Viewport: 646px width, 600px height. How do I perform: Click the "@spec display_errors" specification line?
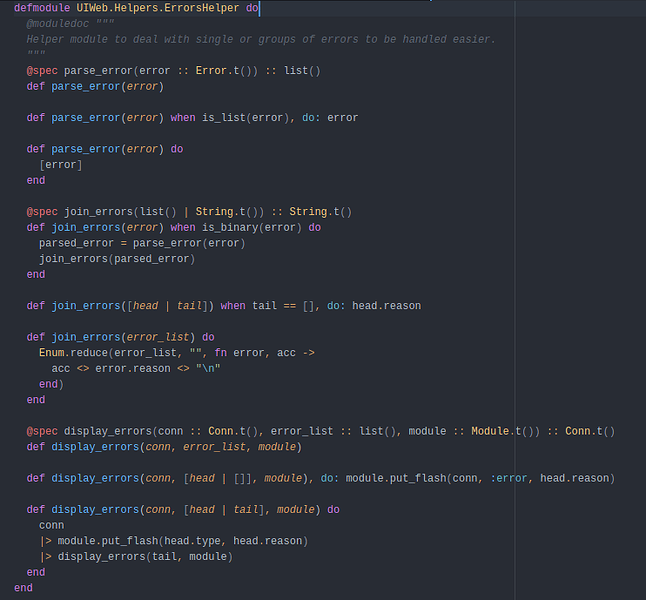point(321,431)
